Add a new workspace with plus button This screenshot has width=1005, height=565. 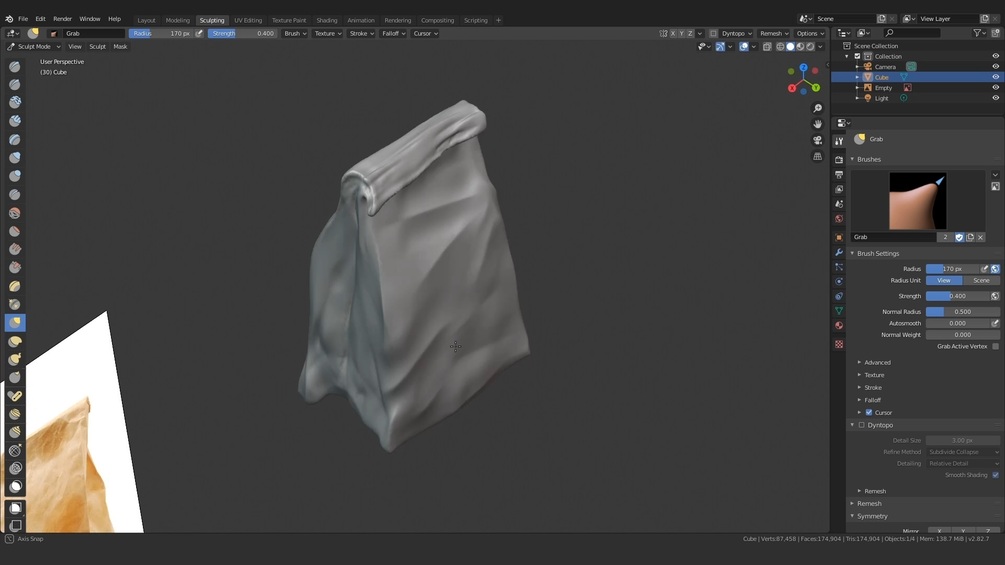click(x=498, y=20)
